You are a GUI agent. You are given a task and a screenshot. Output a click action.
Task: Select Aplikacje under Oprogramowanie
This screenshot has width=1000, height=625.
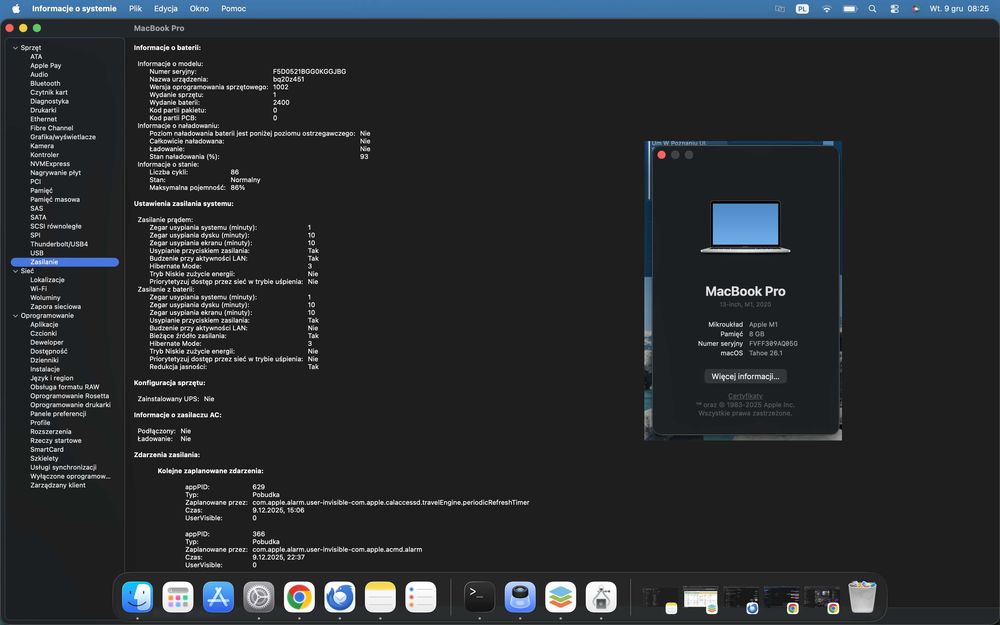click(x=44, y=325)
